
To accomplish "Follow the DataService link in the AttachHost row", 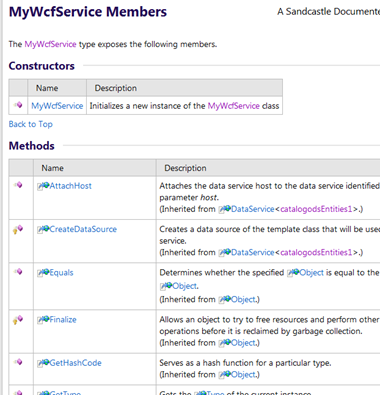I will (252, 209).
